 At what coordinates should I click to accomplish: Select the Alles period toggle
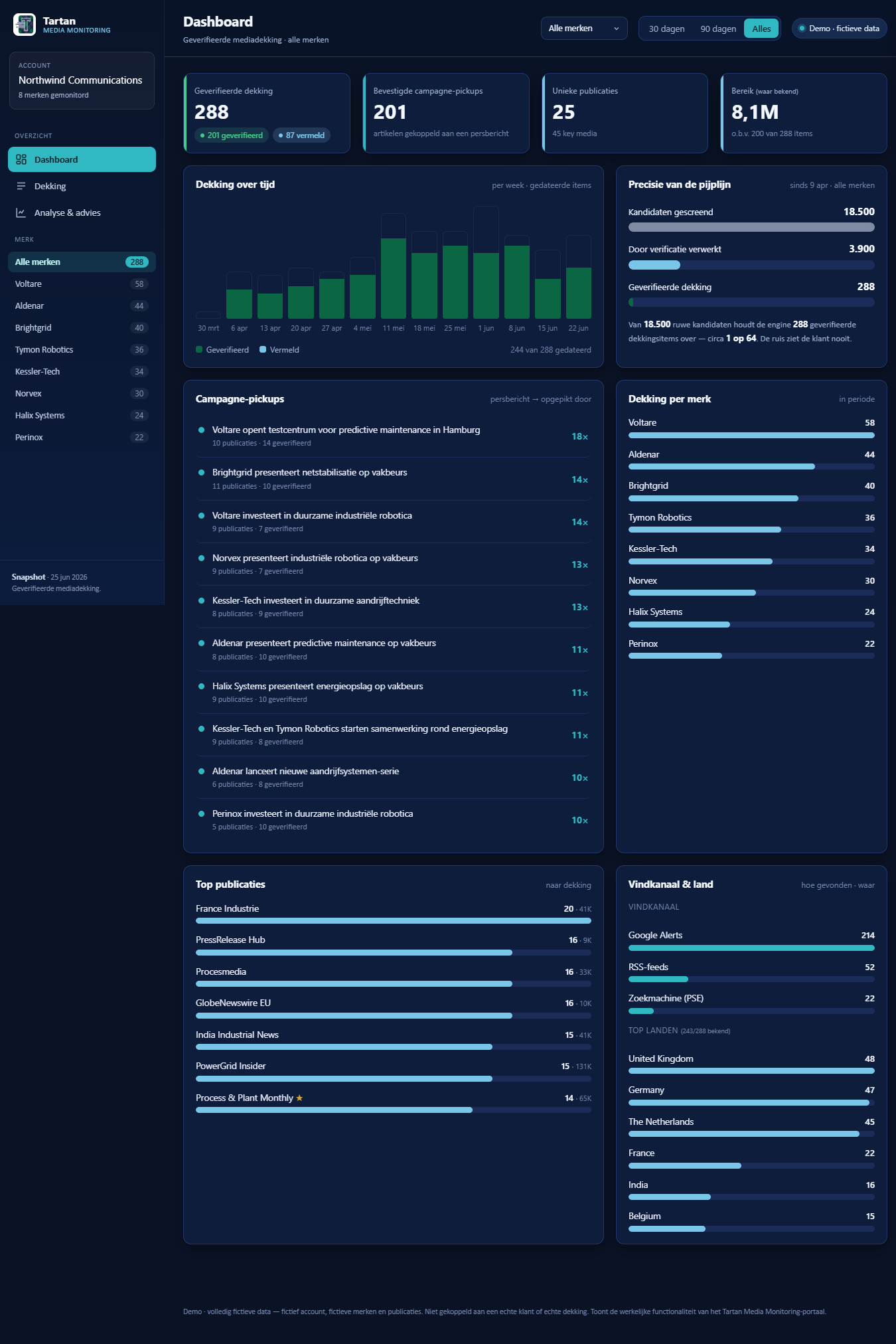coord(761,29)
